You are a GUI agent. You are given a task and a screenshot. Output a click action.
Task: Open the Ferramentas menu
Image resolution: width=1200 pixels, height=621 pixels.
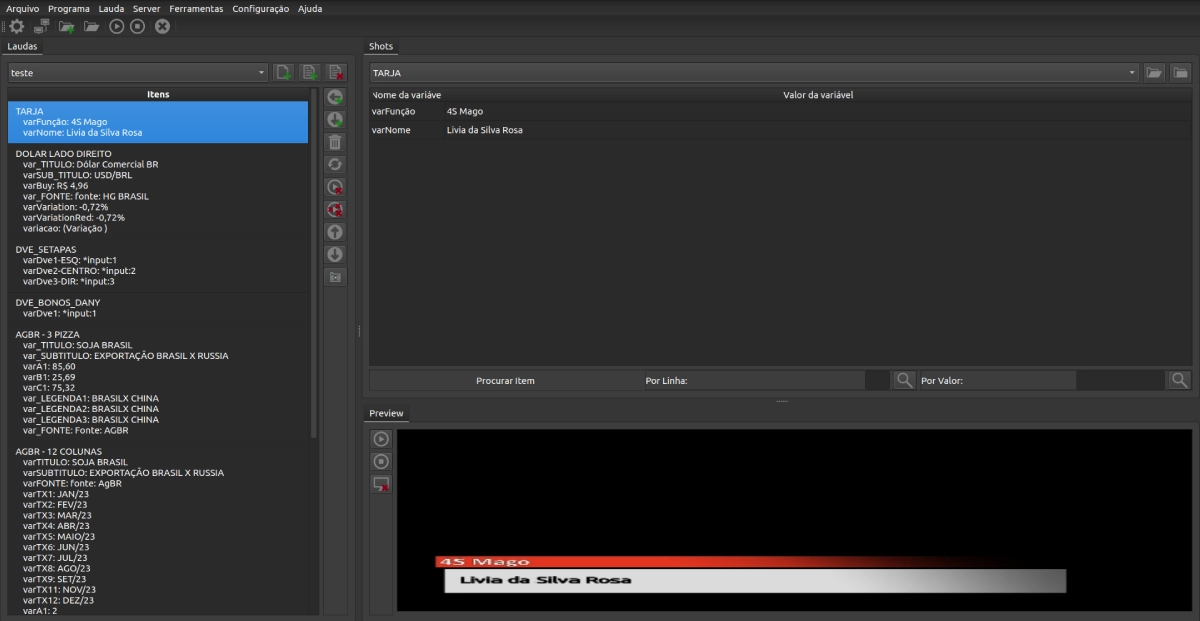pos(196,8)
